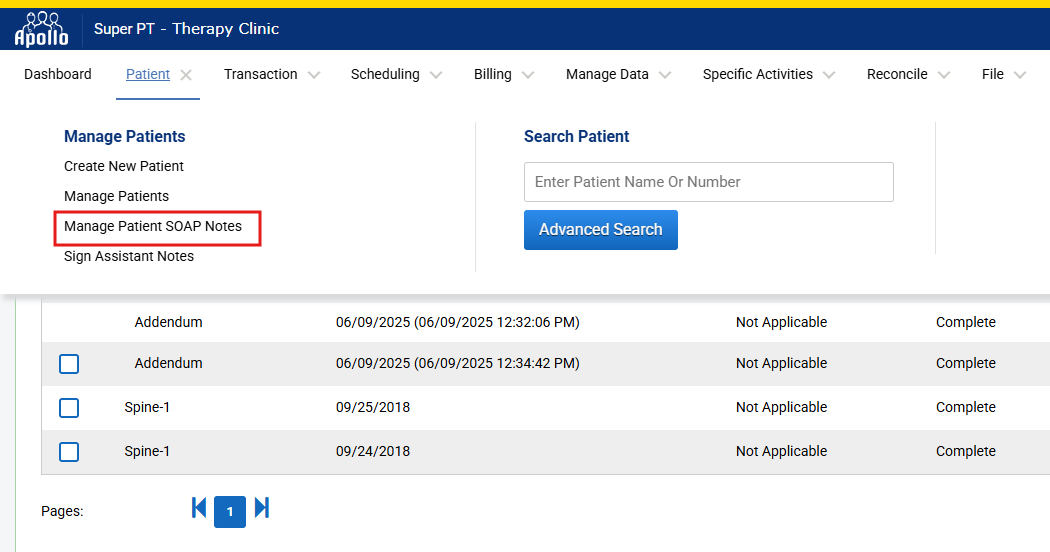
Task: Select Spine-1 in 09/24/2018 row
Action: tap(147, 452)
